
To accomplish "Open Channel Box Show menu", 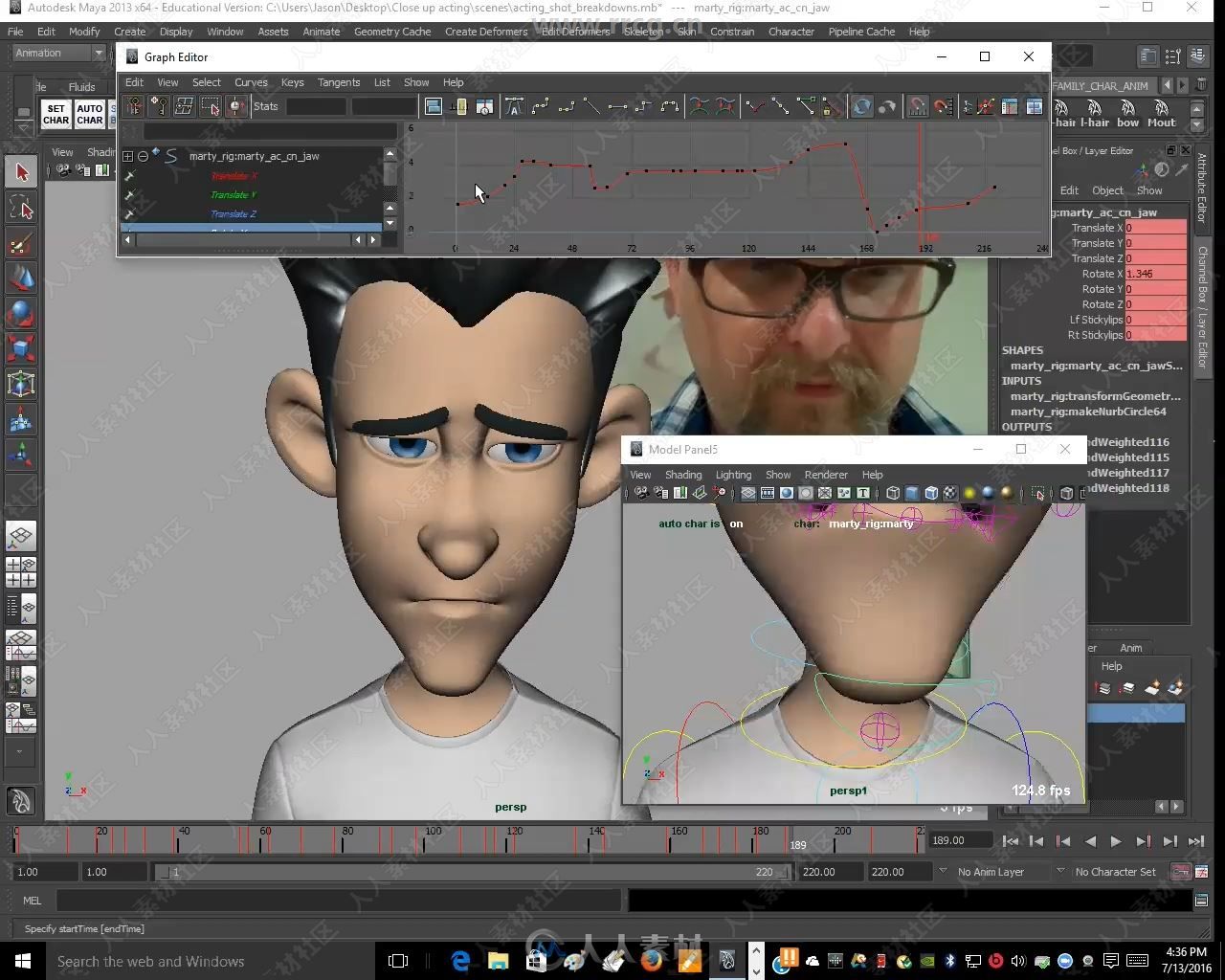I will click(1149, 190).
